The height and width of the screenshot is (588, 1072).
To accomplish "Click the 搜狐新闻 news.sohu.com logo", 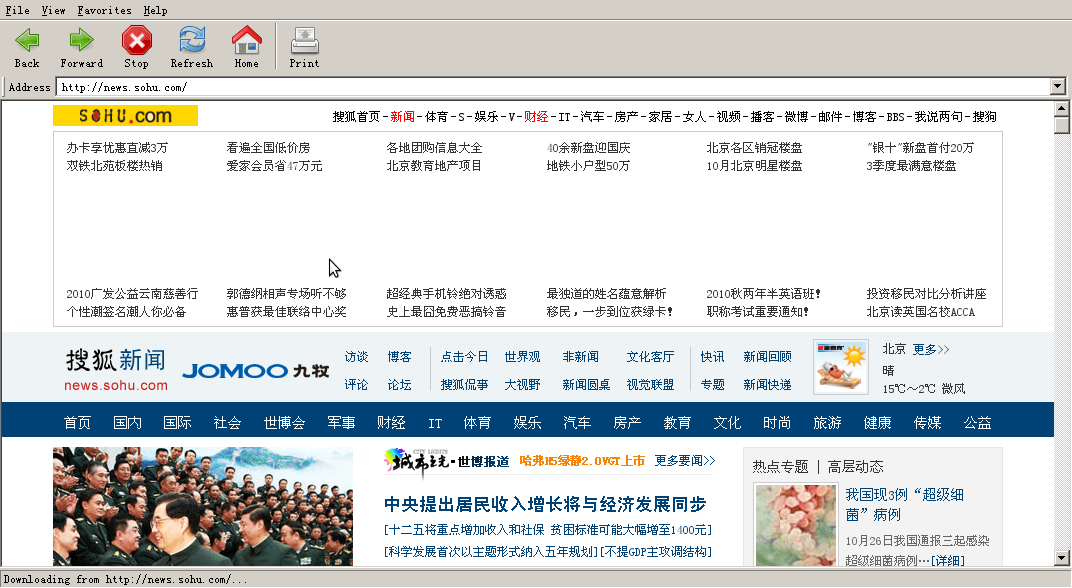I will tap(116, 370).
